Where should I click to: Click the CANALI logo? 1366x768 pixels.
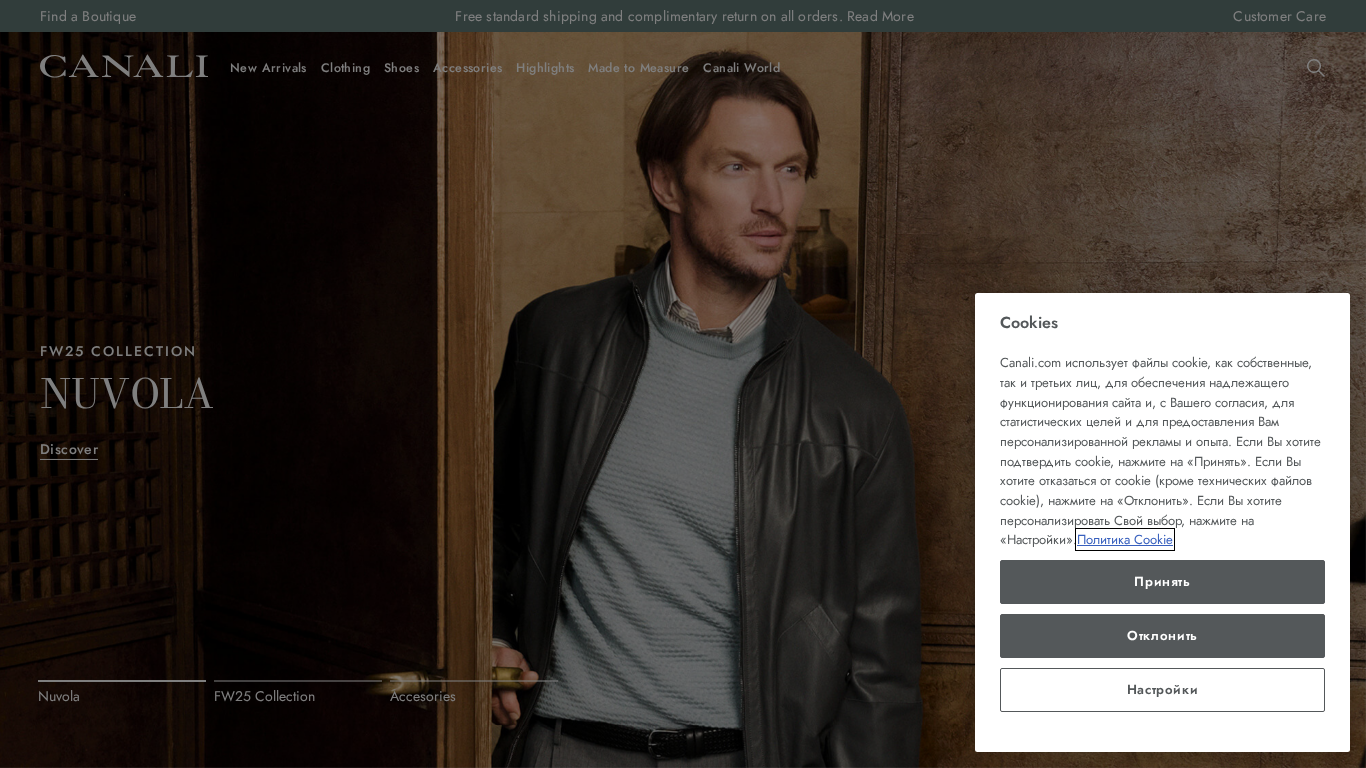[x=124, y=67]
